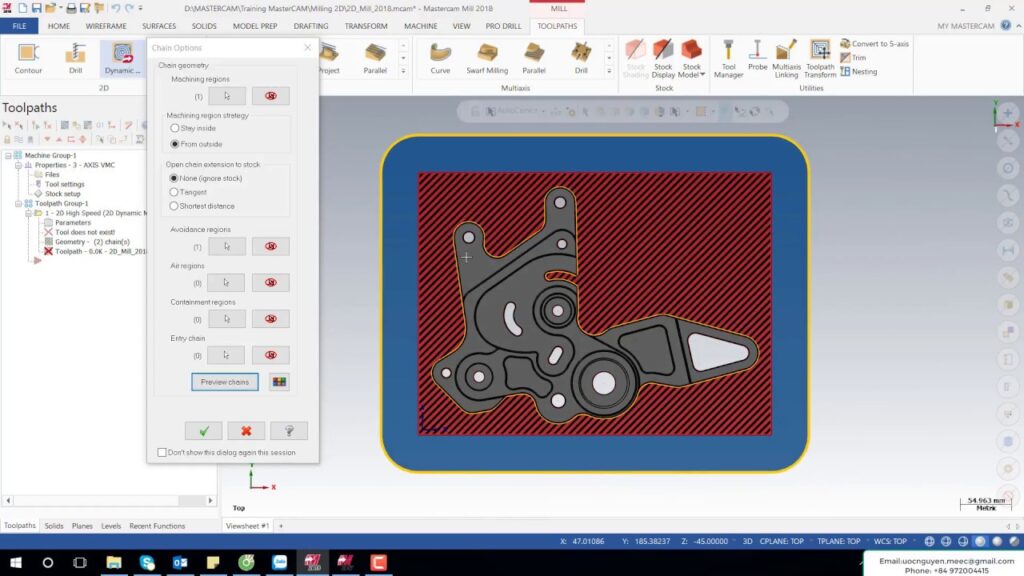Open the Solids manager tab
This screenshot has width=1024, height=576.
point(54,525)
